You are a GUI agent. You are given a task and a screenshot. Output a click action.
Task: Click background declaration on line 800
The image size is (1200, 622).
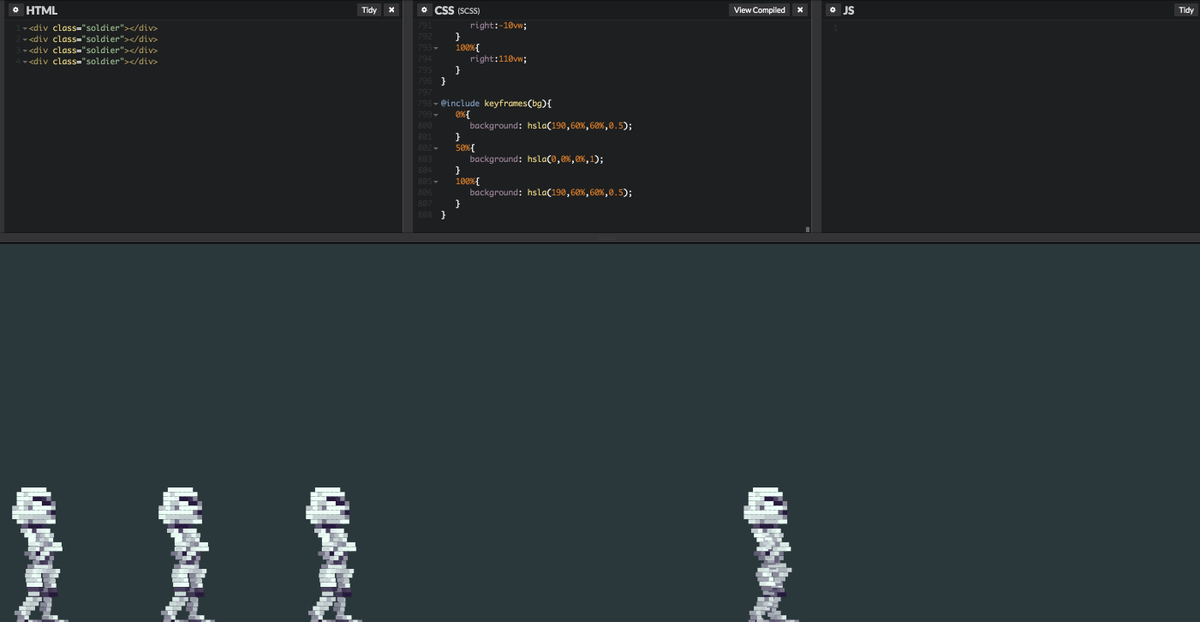click(x=551, y=126)
